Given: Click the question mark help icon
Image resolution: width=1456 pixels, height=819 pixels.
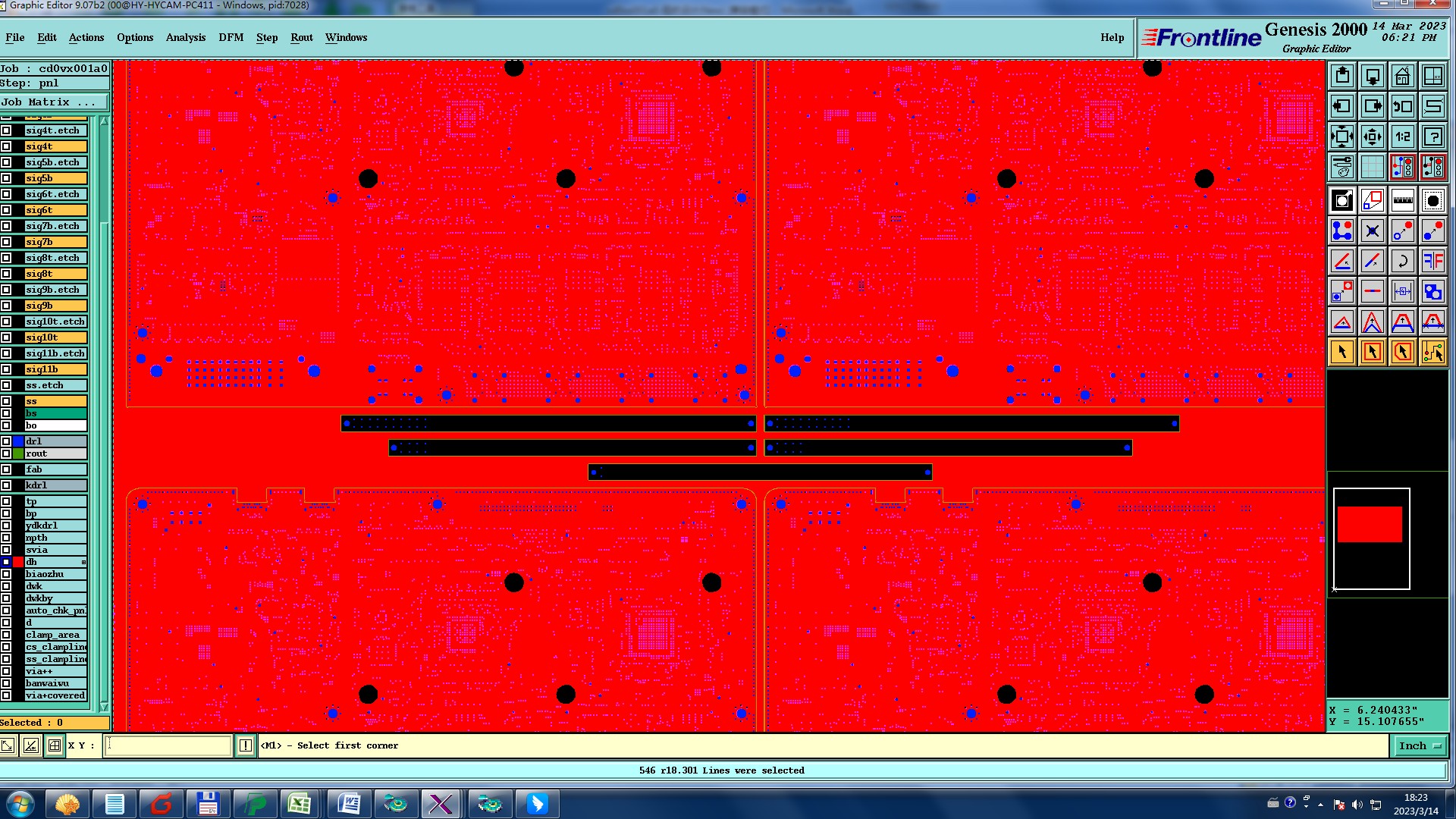Looking at the screenshot, I should 1432,136.
